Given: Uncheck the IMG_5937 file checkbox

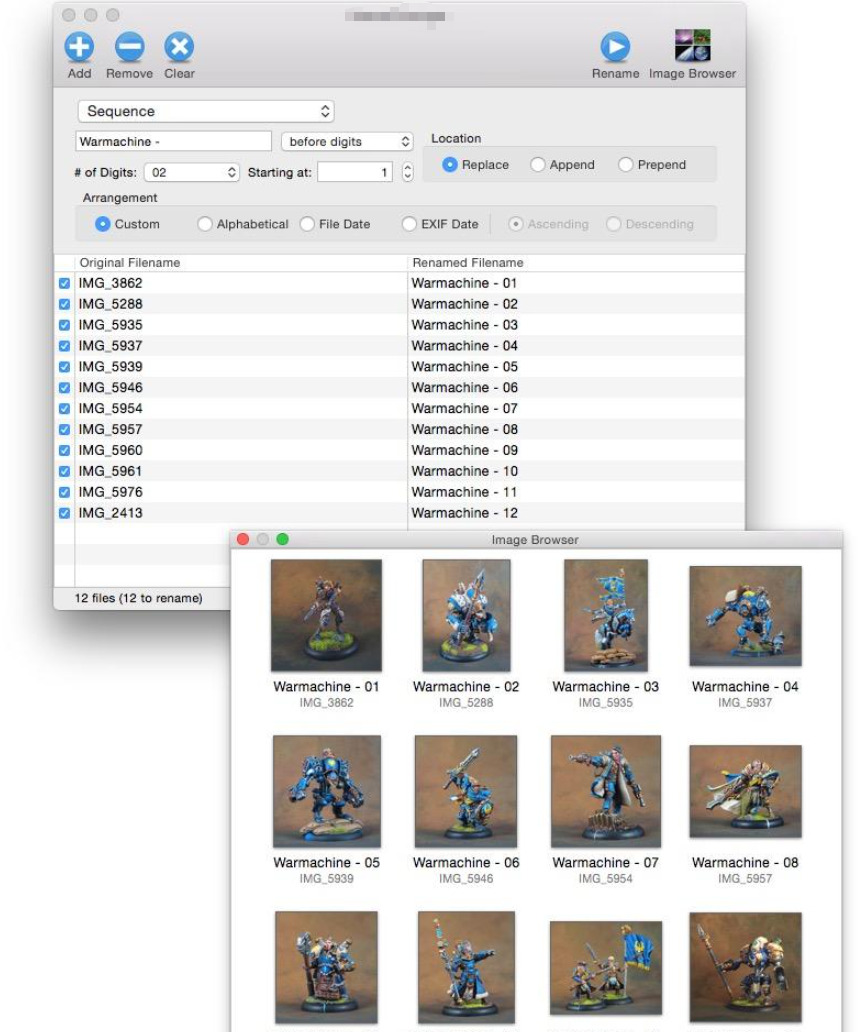Looking at the screenshot, I should click(x=64, y=346).
